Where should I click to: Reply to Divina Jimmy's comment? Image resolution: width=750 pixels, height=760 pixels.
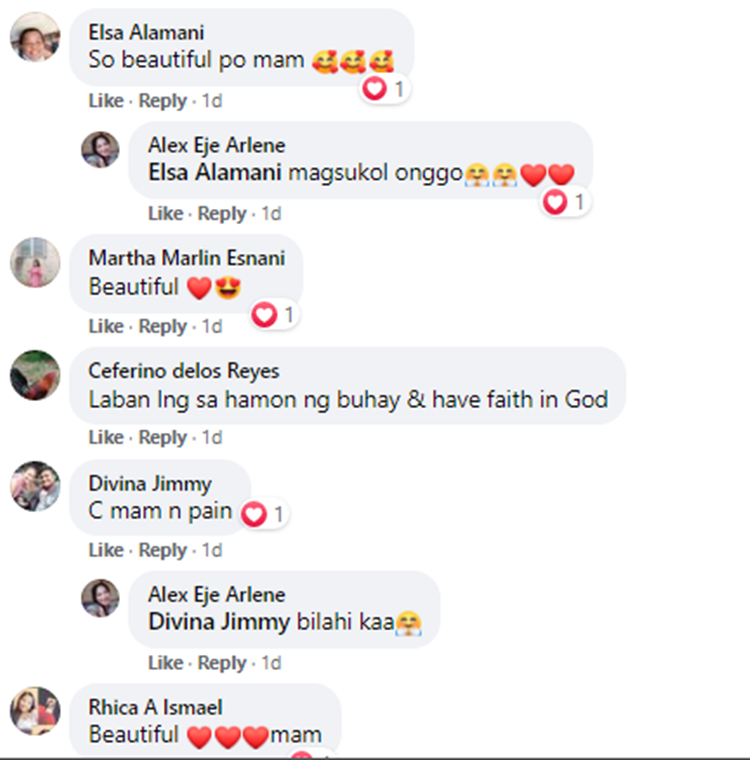point(163,550)
